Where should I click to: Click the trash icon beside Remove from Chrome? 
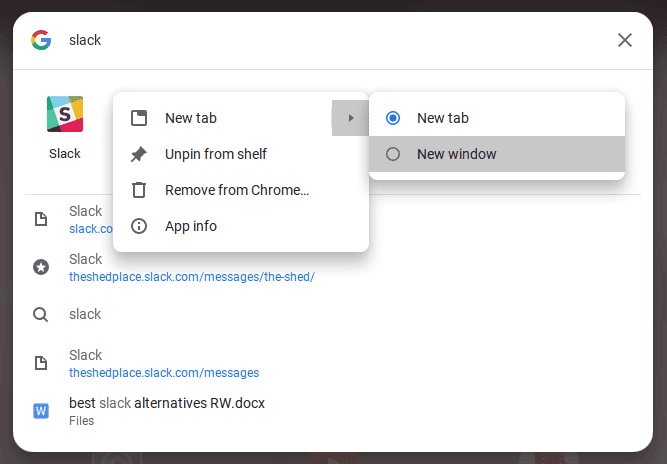point(139,190)
